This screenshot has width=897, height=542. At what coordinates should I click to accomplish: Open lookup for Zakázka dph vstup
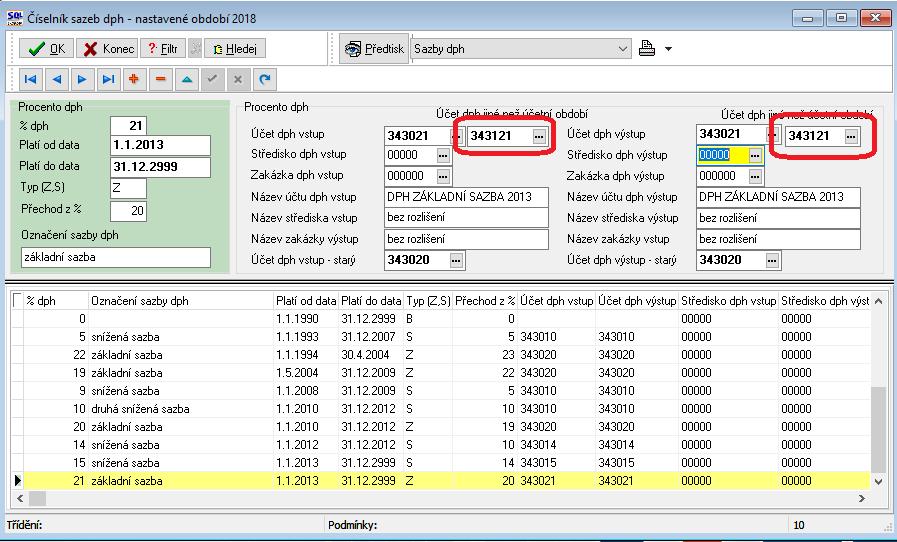443,176
